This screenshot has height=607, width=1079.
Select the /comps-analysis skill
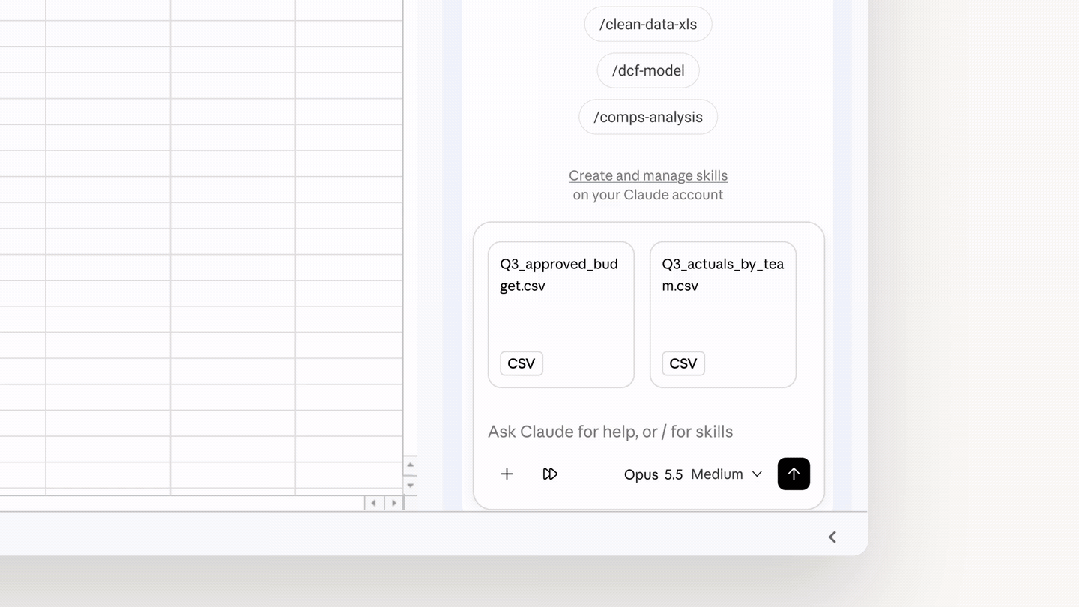click(x=648, y=117)
